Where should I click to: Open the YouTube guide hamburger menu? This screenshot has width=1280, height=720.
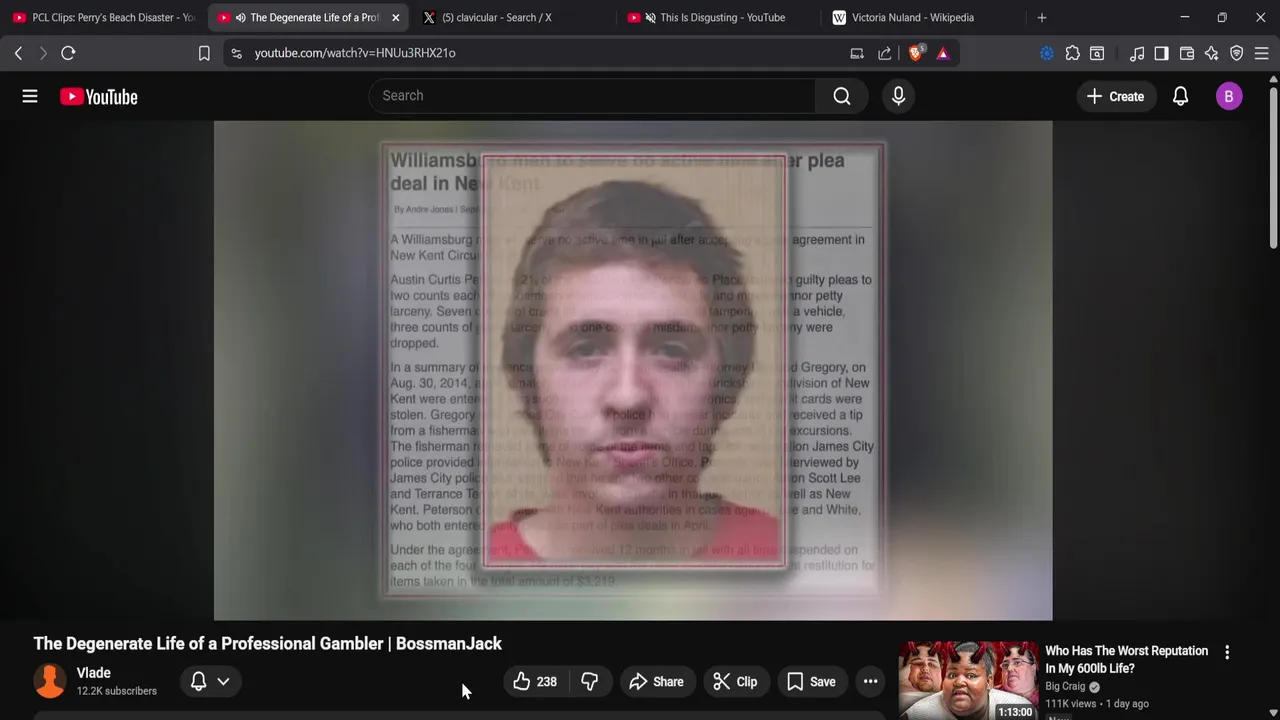click(30, 96)
